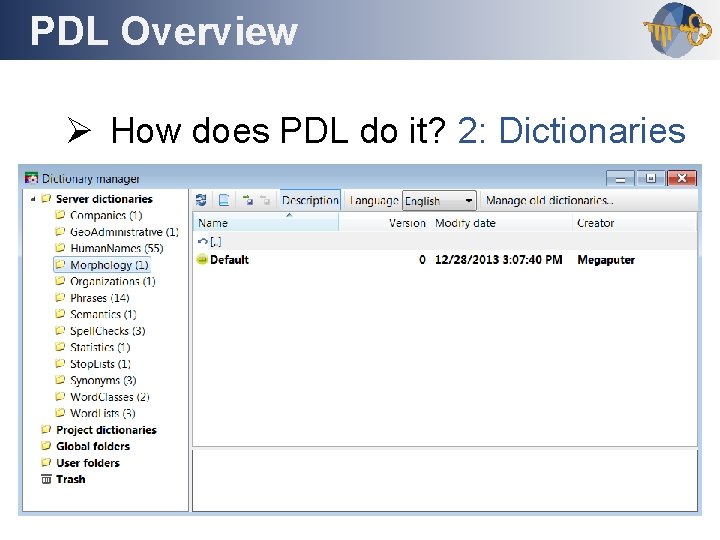Open the SpellChecks (3) folder
Screen dimensions: 720x540
point(108,331)
